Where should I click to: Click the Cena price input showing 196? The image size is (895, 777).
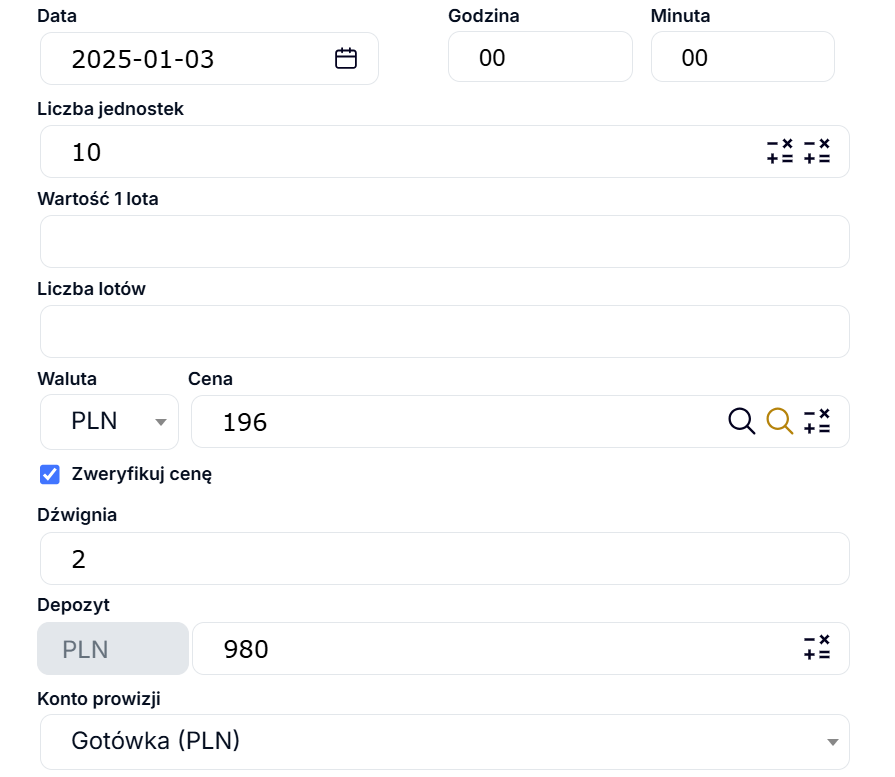click(450, 422)
